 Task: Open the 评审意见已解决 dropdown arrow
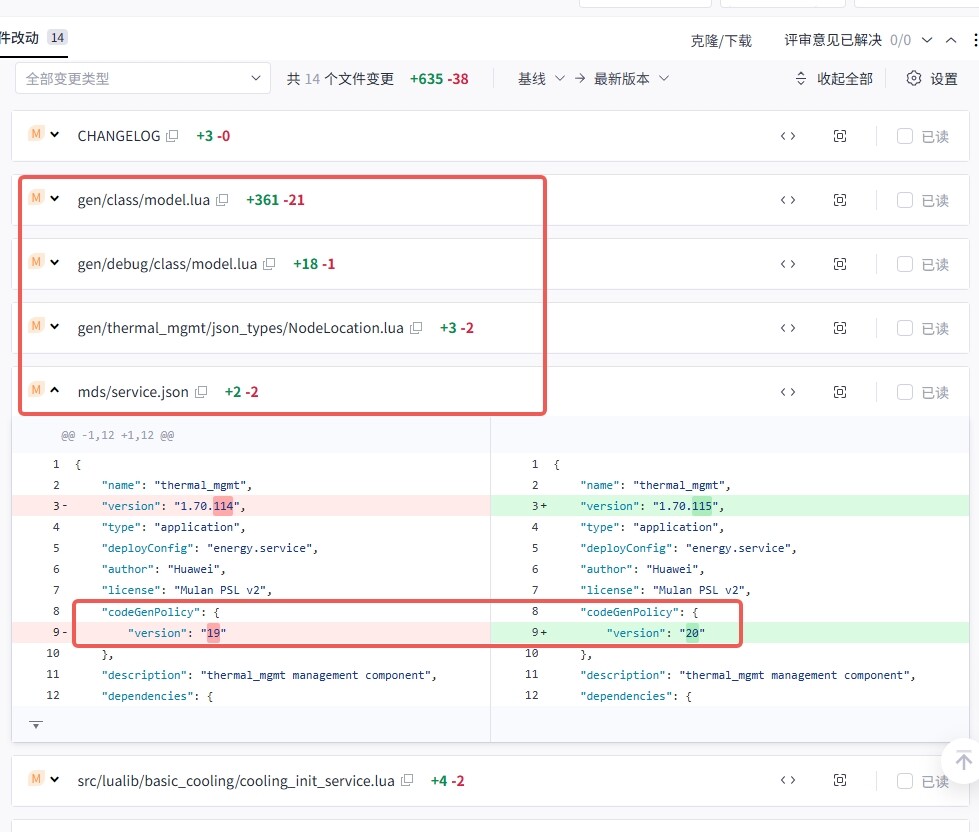pos(927,40)
